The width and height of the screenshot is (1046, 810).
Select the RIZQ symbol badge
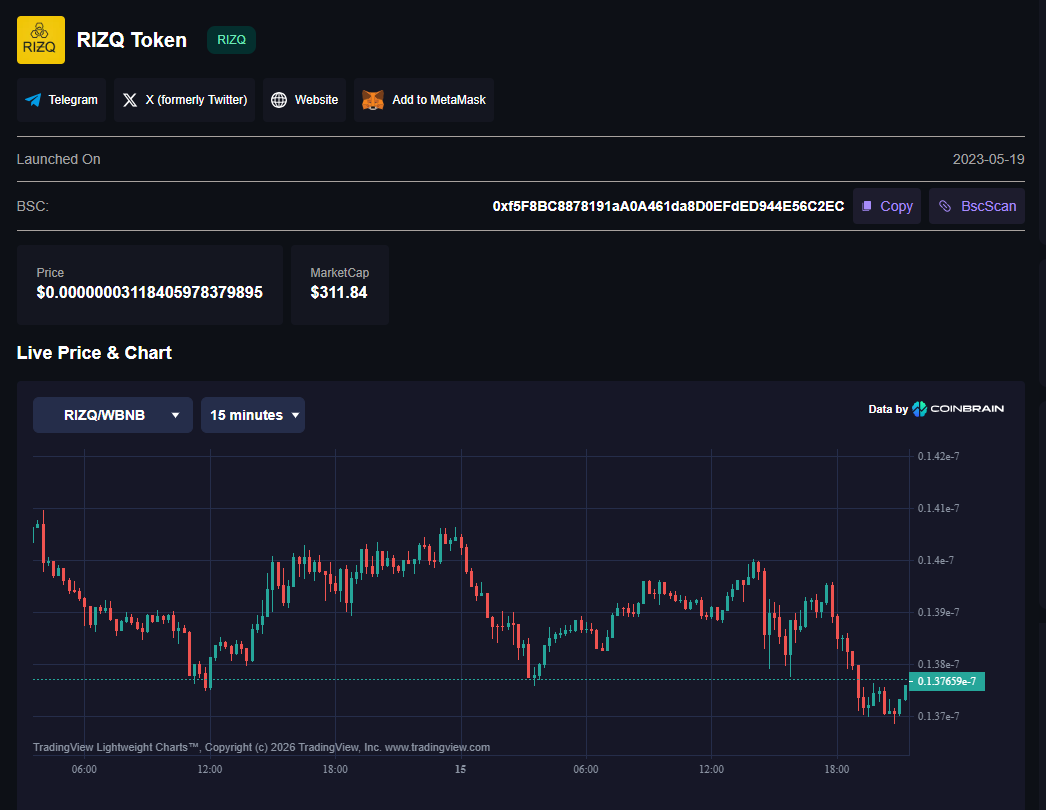pyautogui.click(x=231, y=40)
